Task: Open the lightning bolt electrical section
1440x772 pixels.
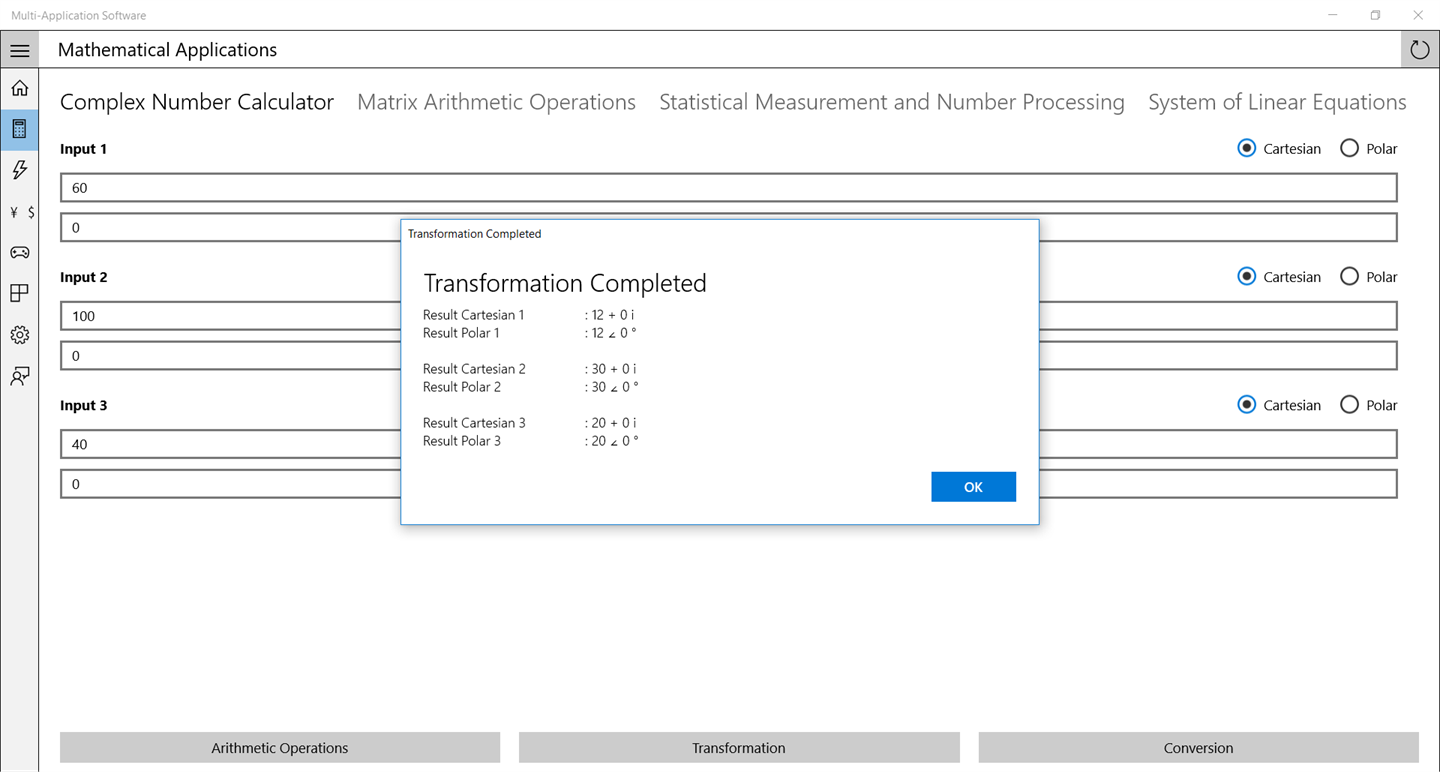Action: (19, 170)
